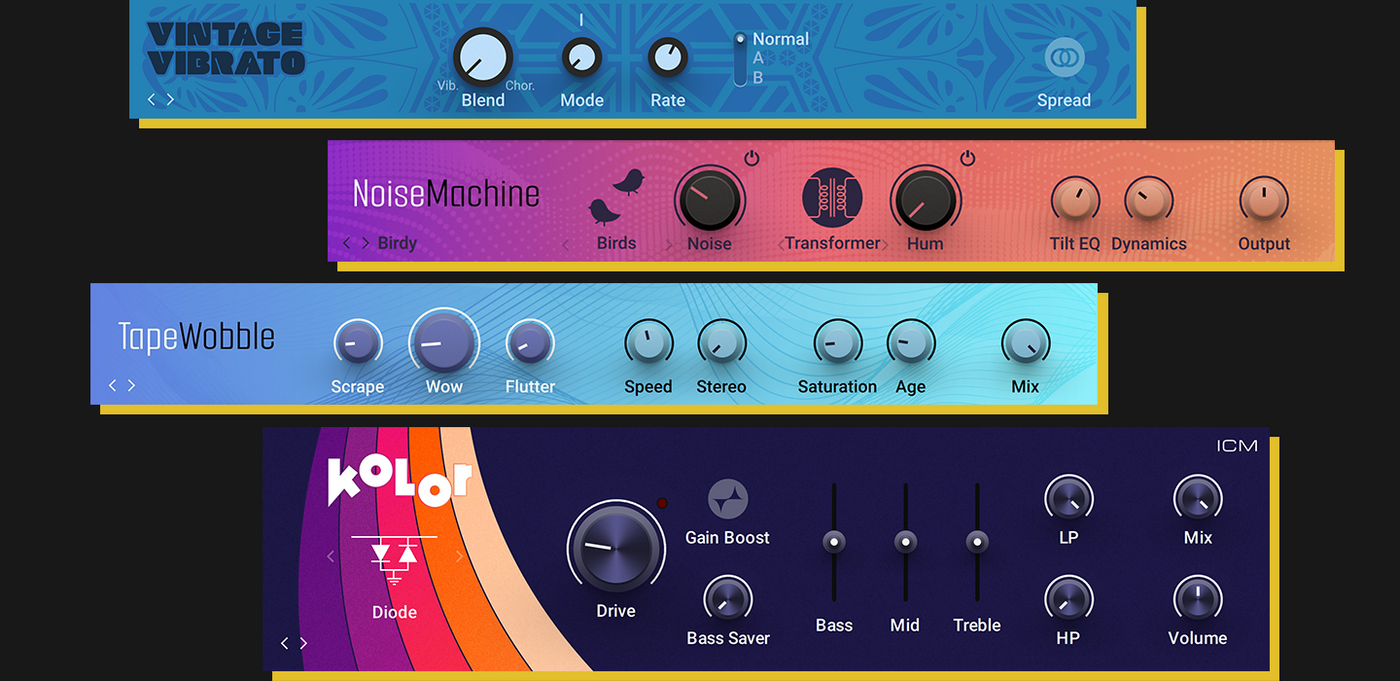This screenshot has height=681, width=1400.
Task: Click the Birds noise type icon
Action: tap(616, 197)
